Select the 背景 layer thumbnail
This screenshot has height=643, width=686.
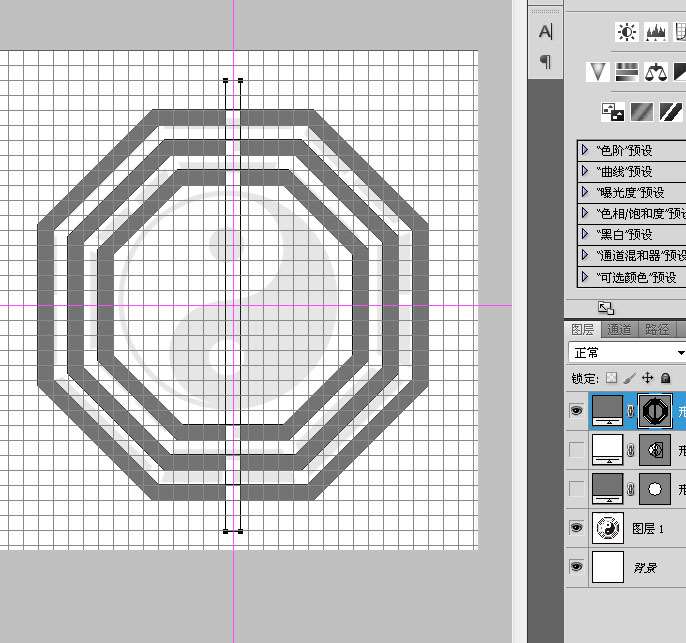coord(608,567)
